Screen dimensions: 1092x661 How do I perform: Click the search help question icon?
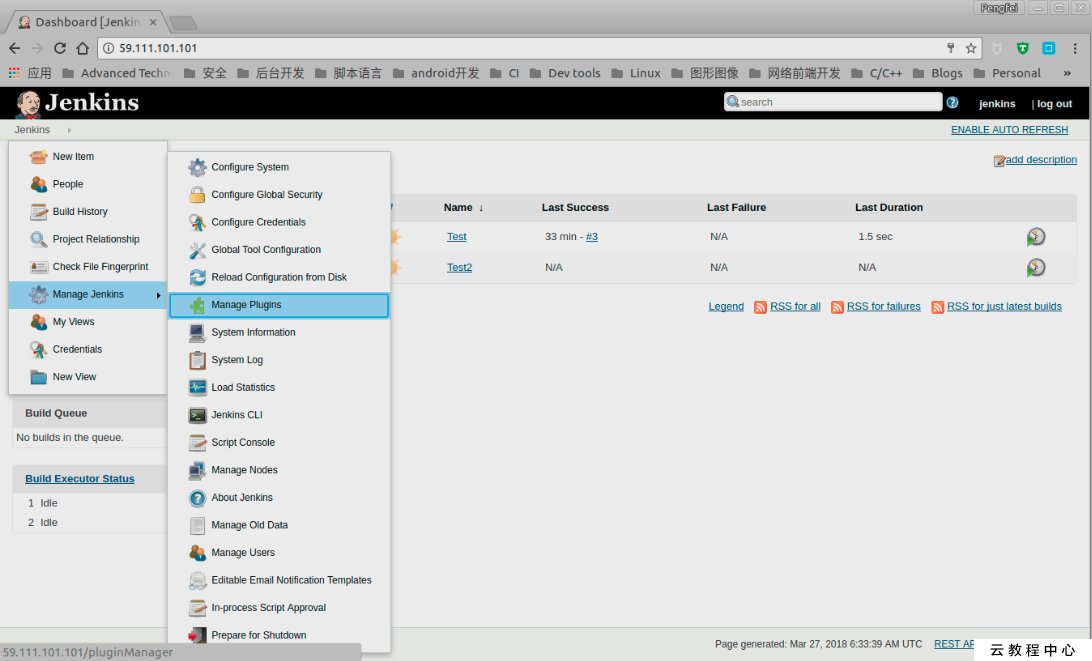pos(952,102)
